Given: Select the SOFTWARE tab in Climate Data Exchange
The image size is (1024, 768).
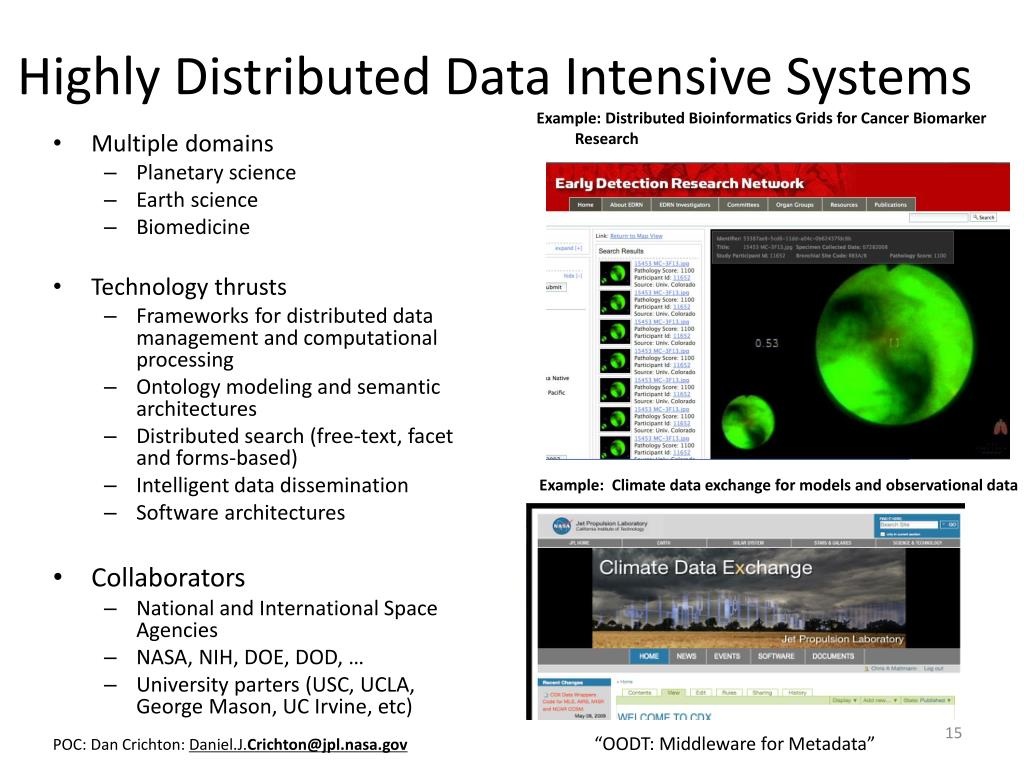Looking at the screenshot, I should (x=776, y=656).
